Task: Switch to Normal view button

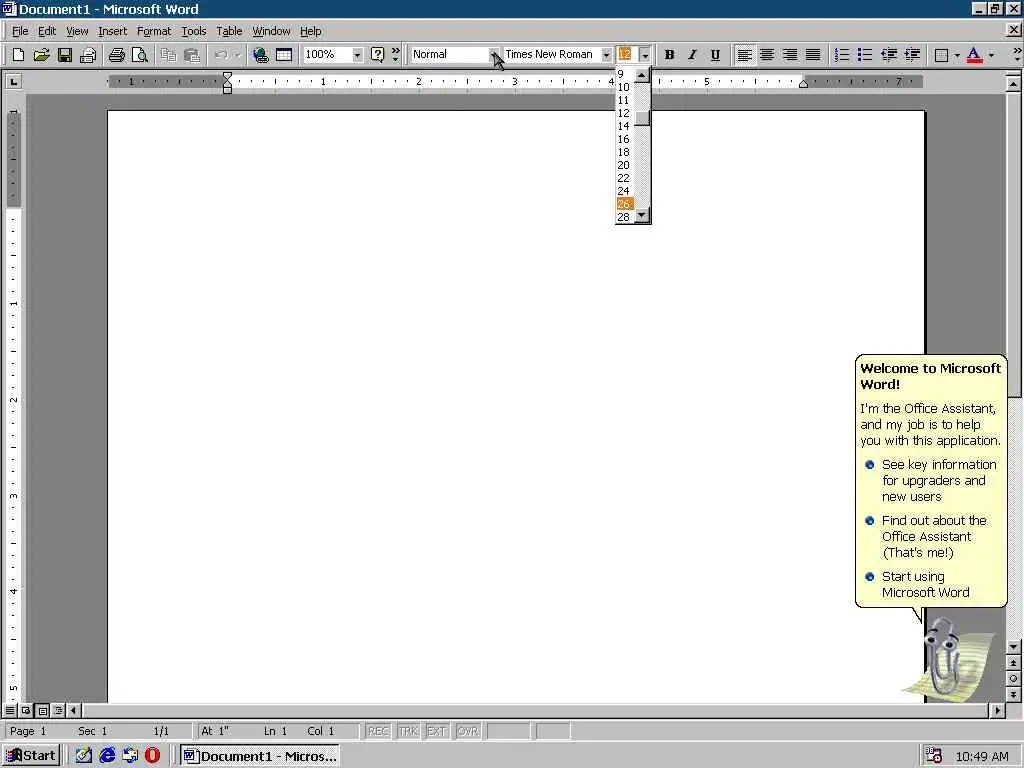Action: (x=10, y=710)
